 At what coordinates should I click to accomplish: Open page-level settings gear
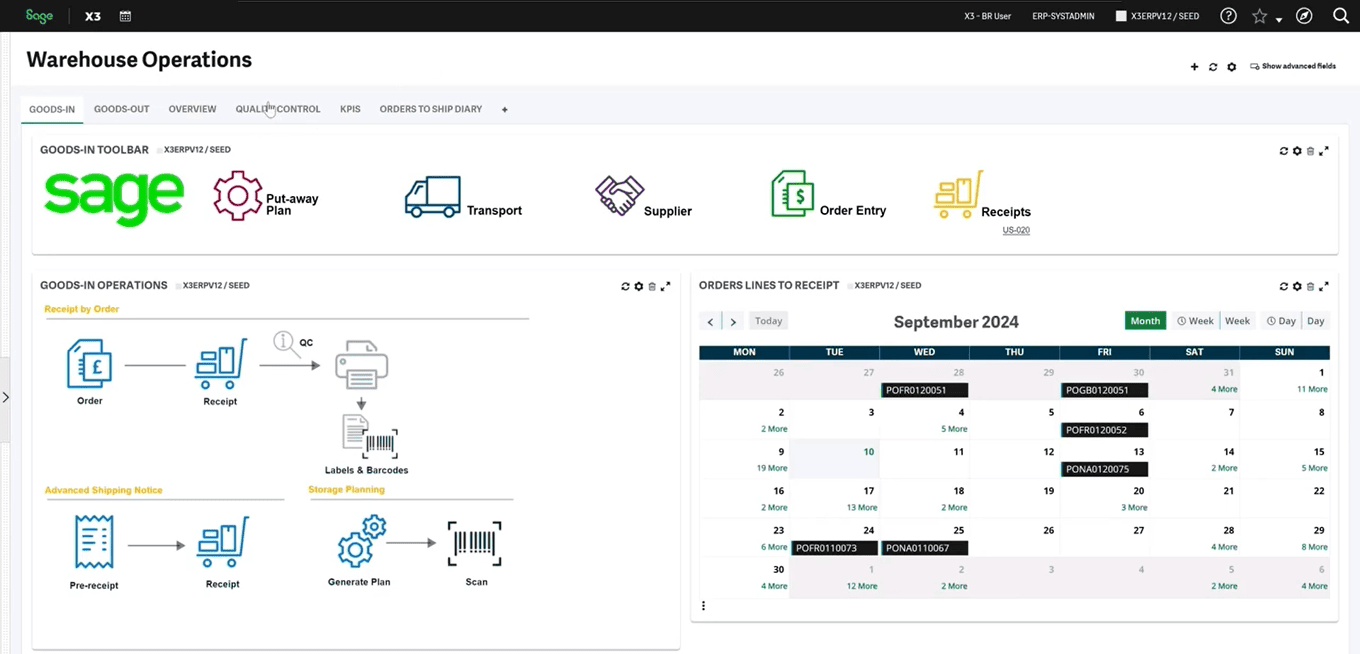coord(1231,67)
